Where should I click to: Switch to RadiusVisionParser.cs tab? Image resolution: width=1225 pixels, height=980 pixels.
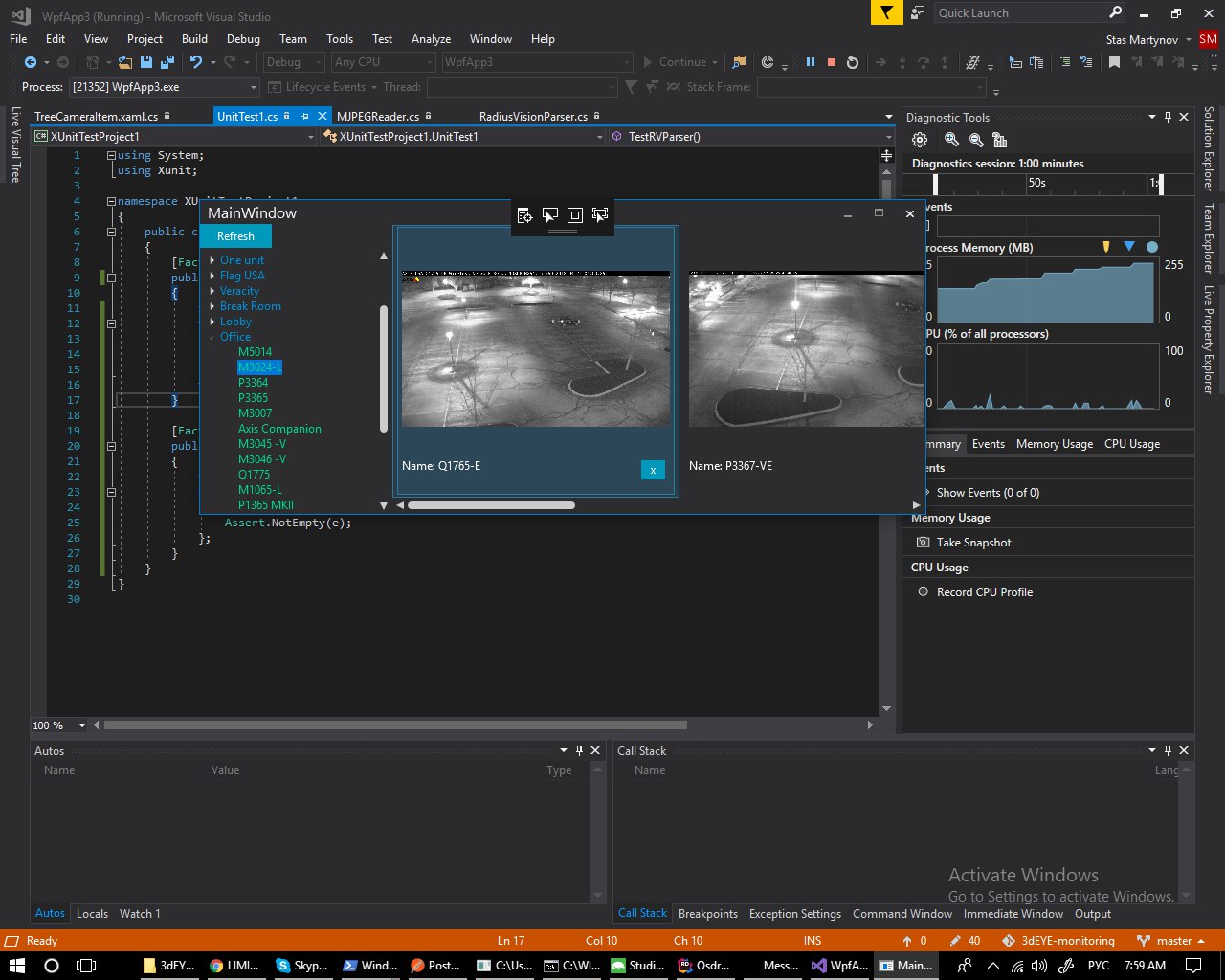533,116
